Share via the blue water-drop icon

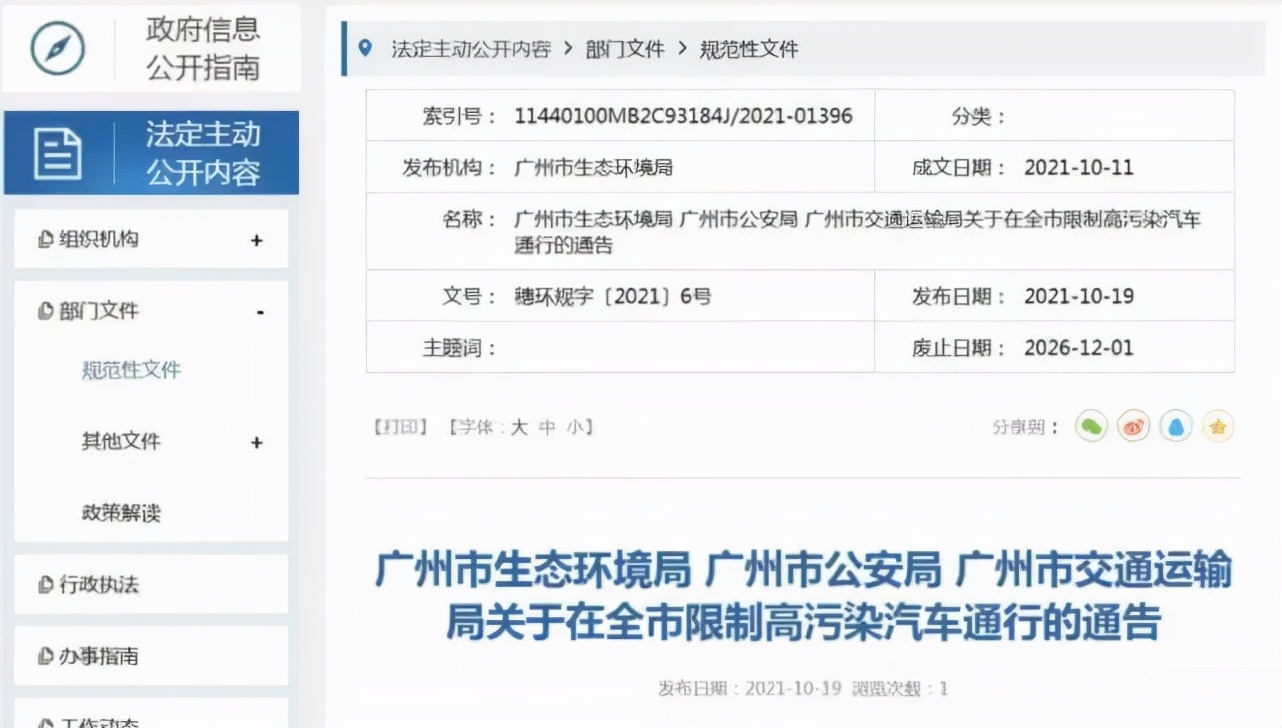[1176, 427]
